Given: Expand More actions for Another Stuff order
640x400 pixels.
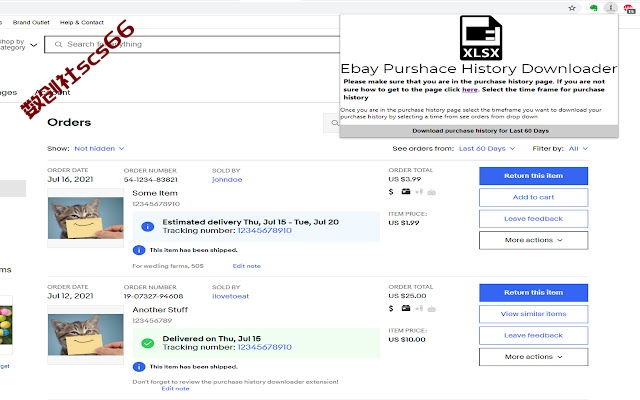Looking at the screenshot, I should tap(533, 357).
